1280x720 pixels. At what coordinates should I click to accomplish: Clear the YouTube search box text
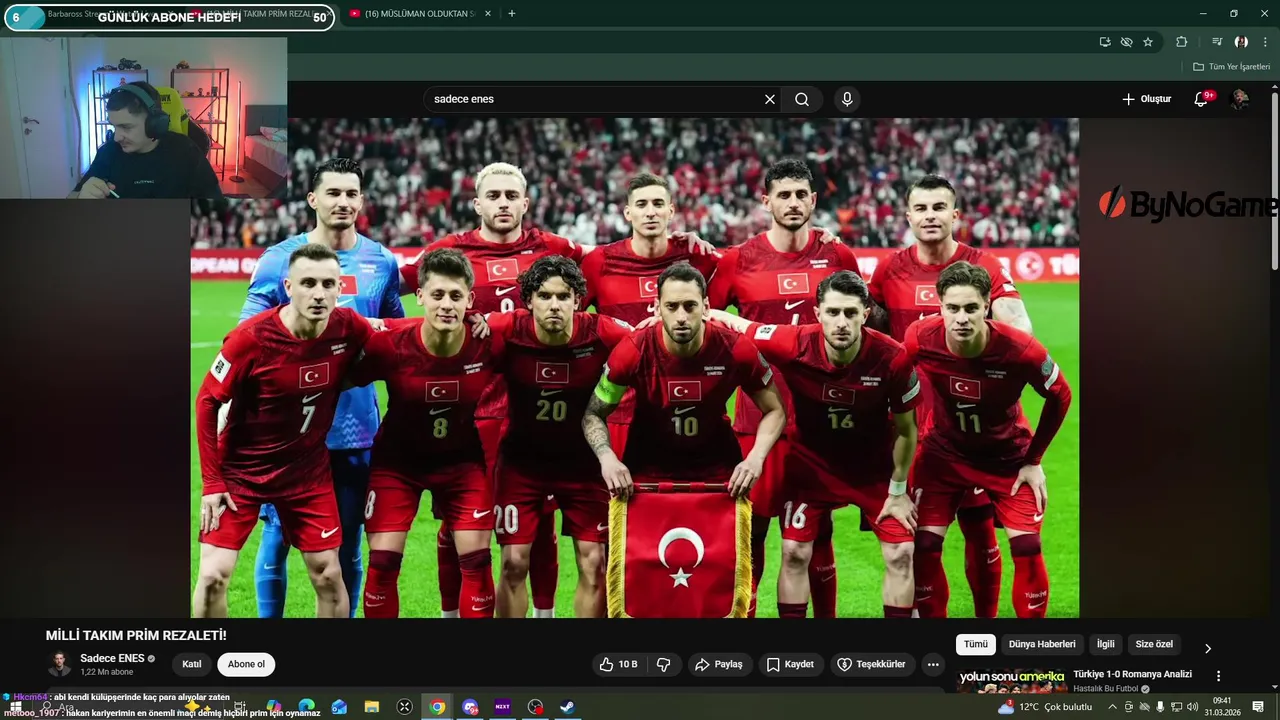coord(770,99)
